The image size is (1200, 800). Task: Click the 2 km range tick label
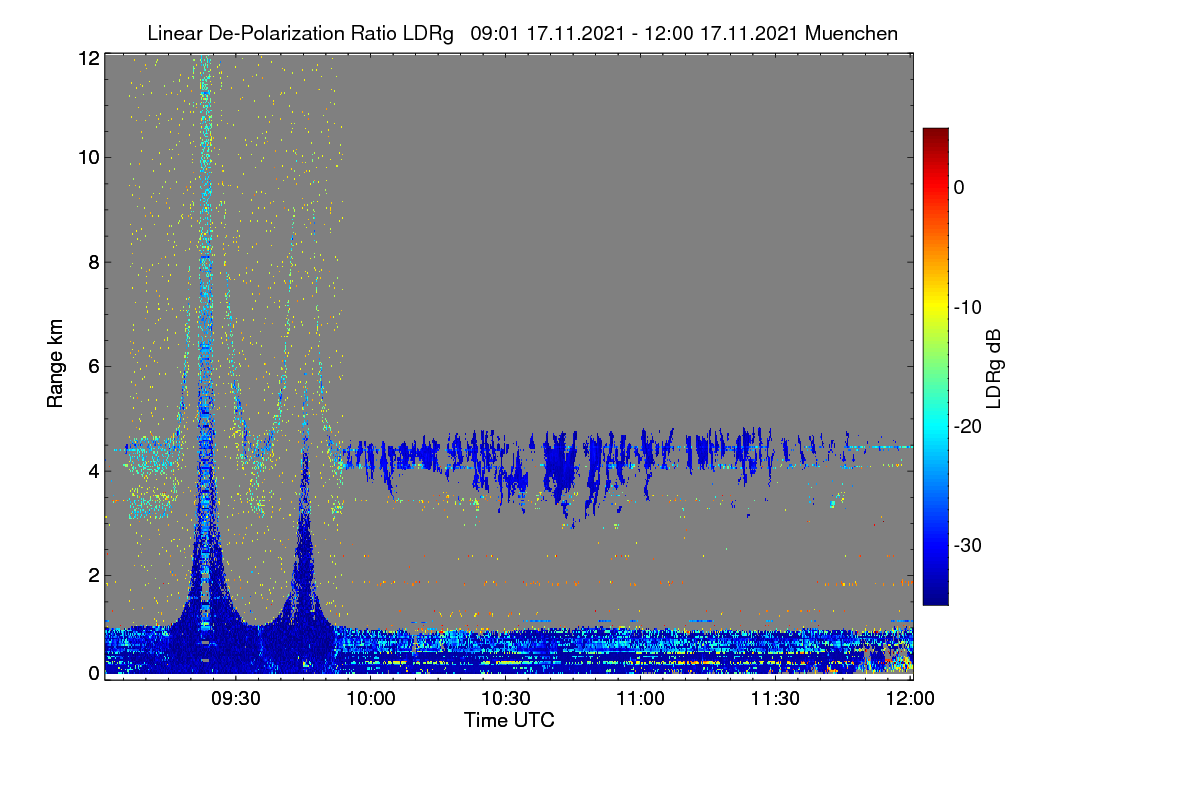pos(93,574)
